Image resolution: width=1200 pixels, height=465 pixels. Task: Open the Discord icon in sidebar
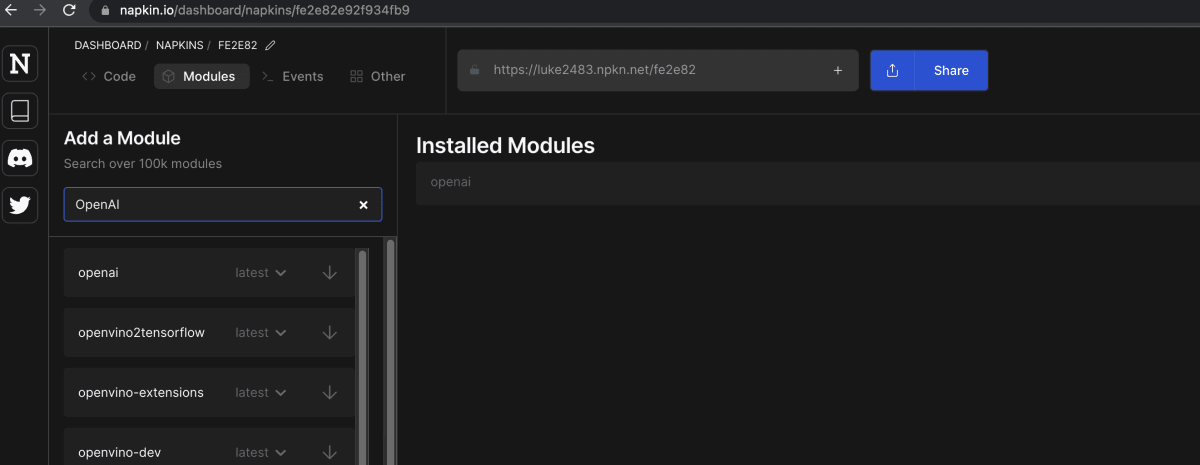pyautogui.click(x=20, y=157)
